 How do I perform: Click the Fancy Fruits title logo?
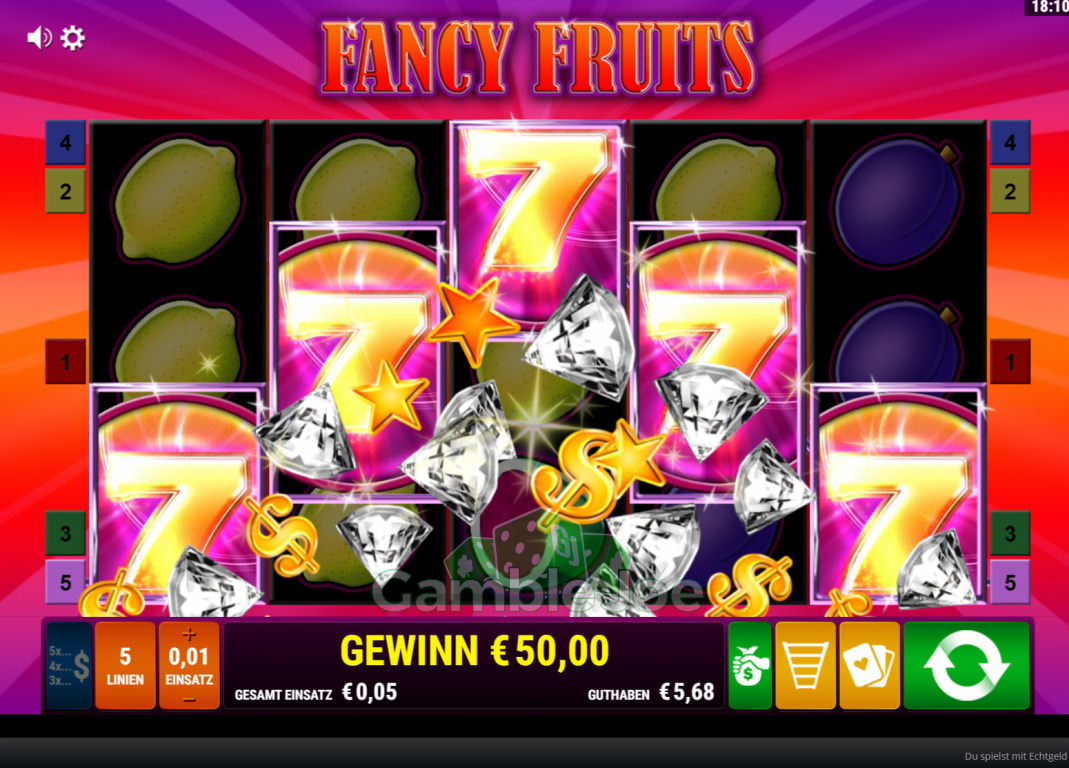(x=538, y=57)
